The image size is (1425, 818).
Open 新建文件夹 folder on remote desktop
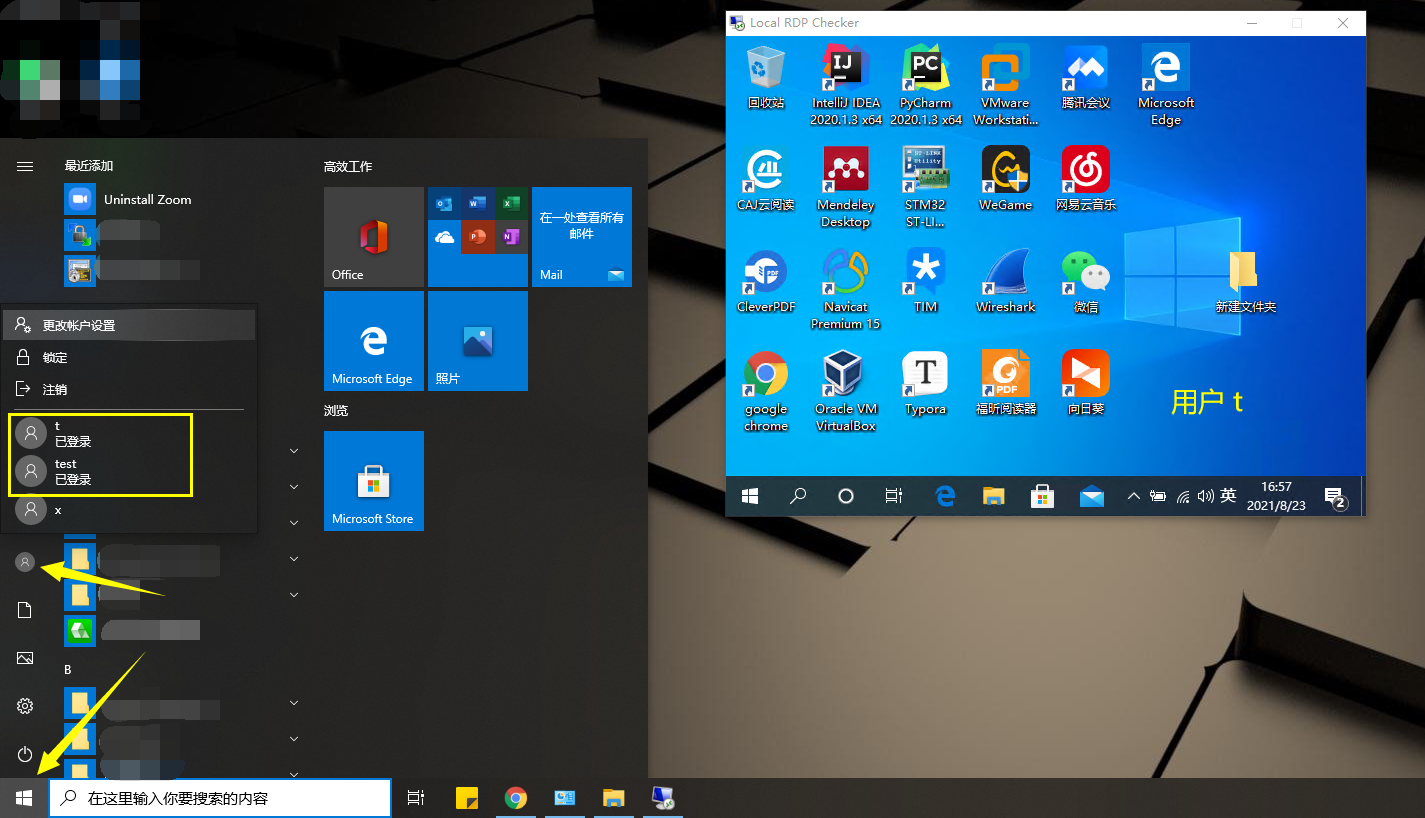coord(1245,282)
